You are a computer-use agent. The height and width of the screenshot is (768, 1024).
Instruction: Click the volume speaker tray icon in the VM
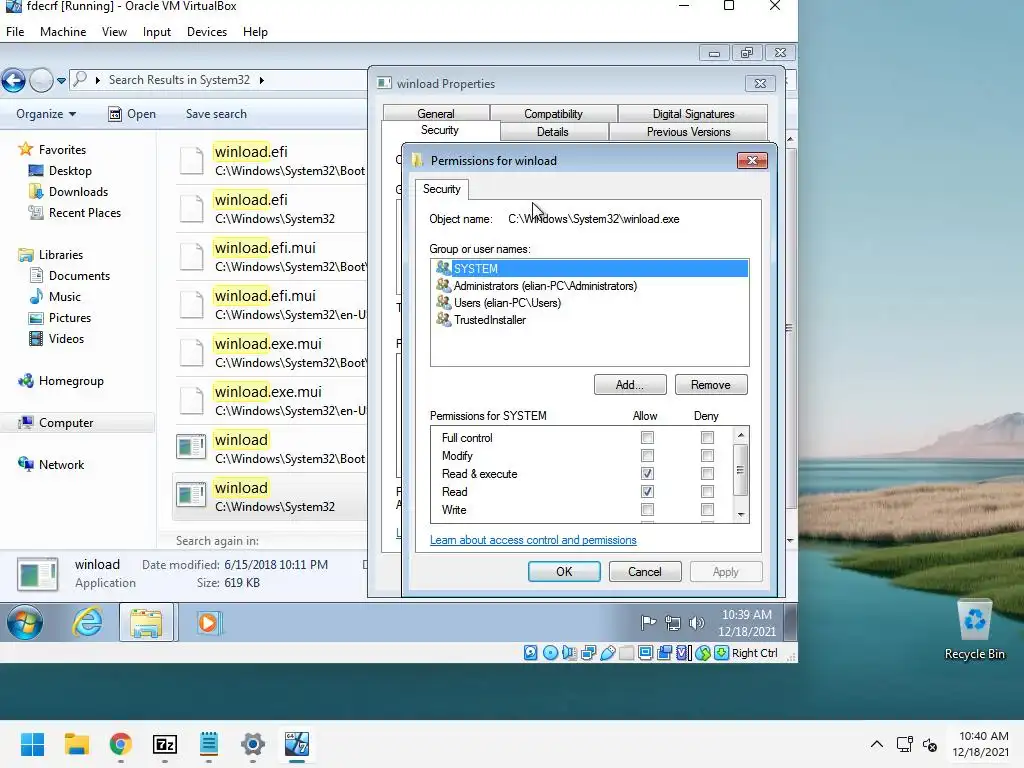coord(697,623)
